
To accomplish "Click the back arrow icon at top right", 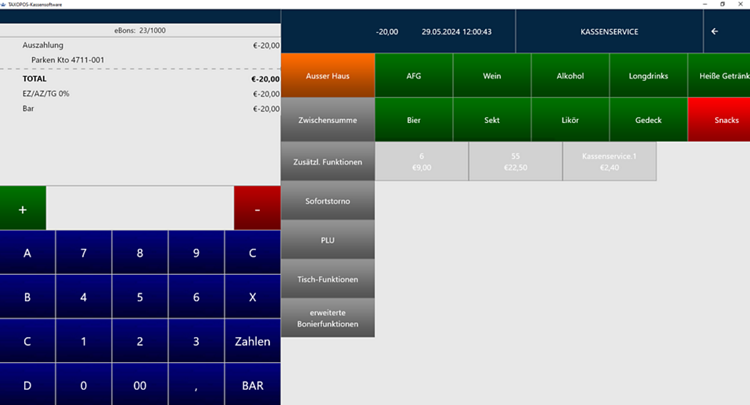I will point(715,32).
